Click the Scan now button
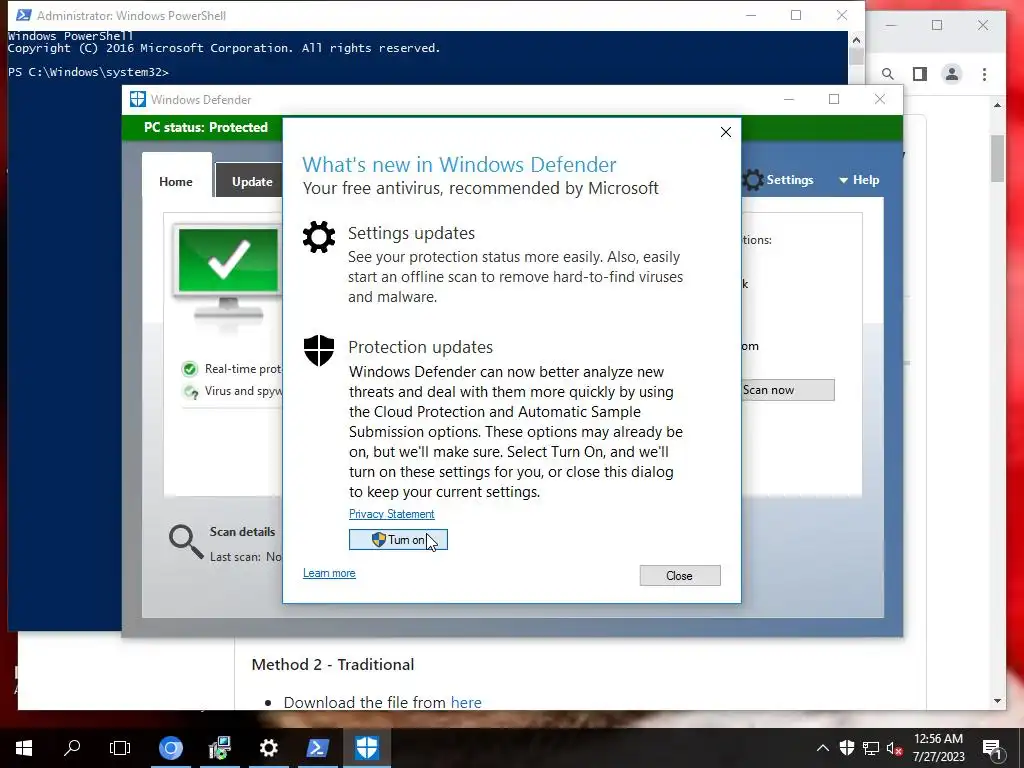Screen dimensions: 1024x768 (x=788, y=390)
